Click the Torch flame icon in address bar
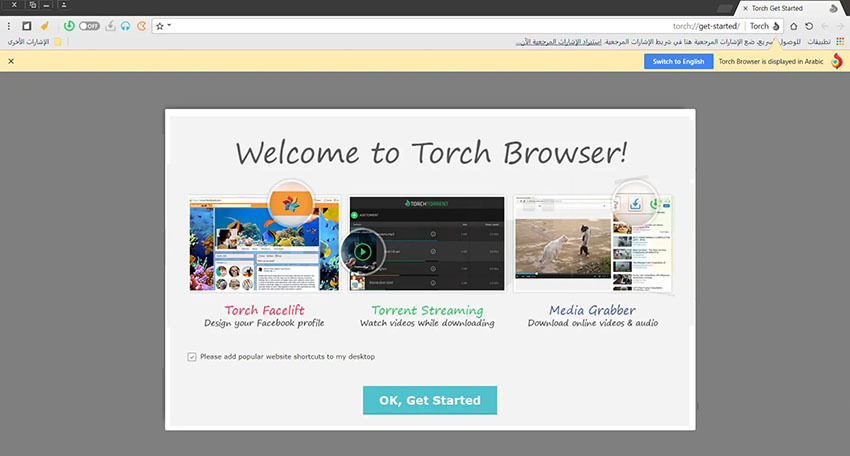This screenshot has width=850, height=456. tap(776, 26)
